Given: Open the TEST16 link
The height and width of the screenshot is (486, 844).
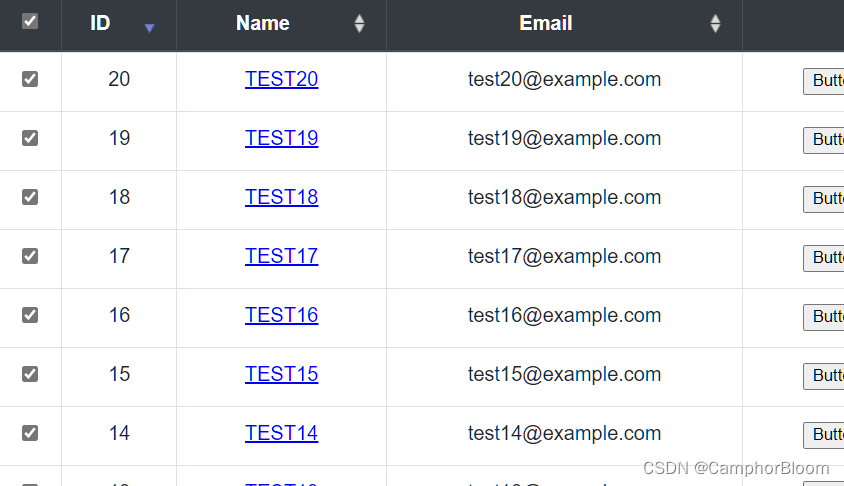Looking at the screenshot, I should click(x=282, y=315).
